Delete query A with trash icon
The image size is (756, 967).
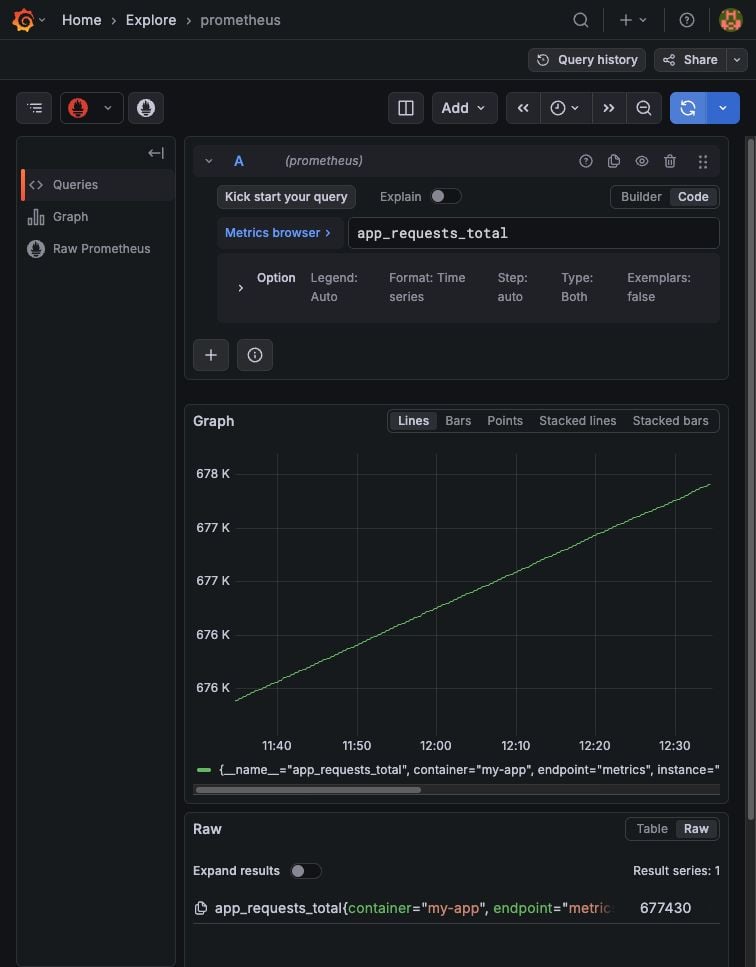point(670,161)
